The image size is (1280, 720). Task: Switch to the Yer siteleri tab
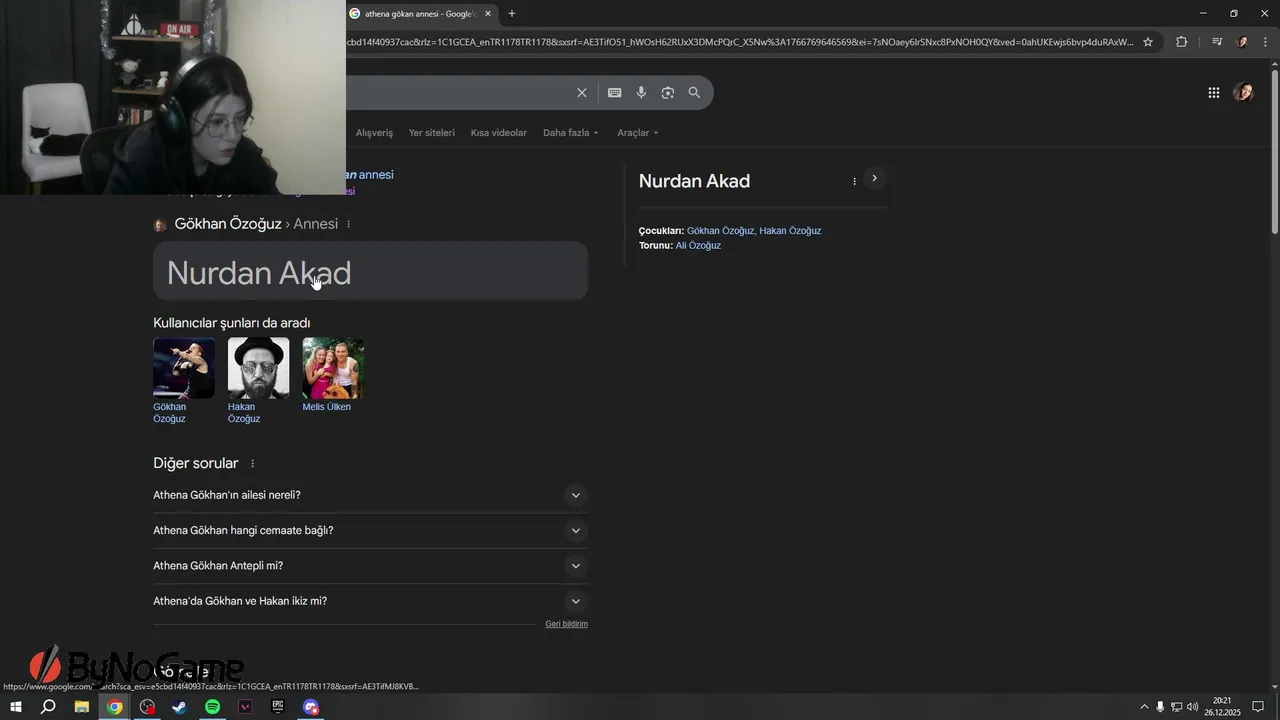tap(432, 133)
